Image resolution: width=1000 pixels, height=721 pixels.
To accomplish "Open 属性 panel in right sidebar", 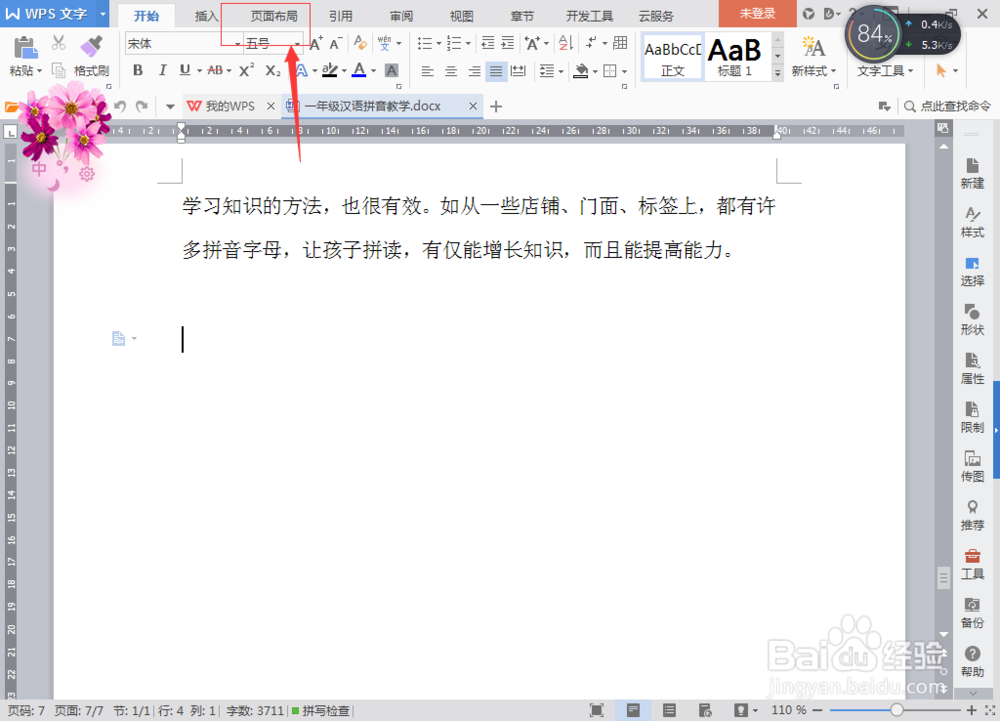I will coord(972,369).
